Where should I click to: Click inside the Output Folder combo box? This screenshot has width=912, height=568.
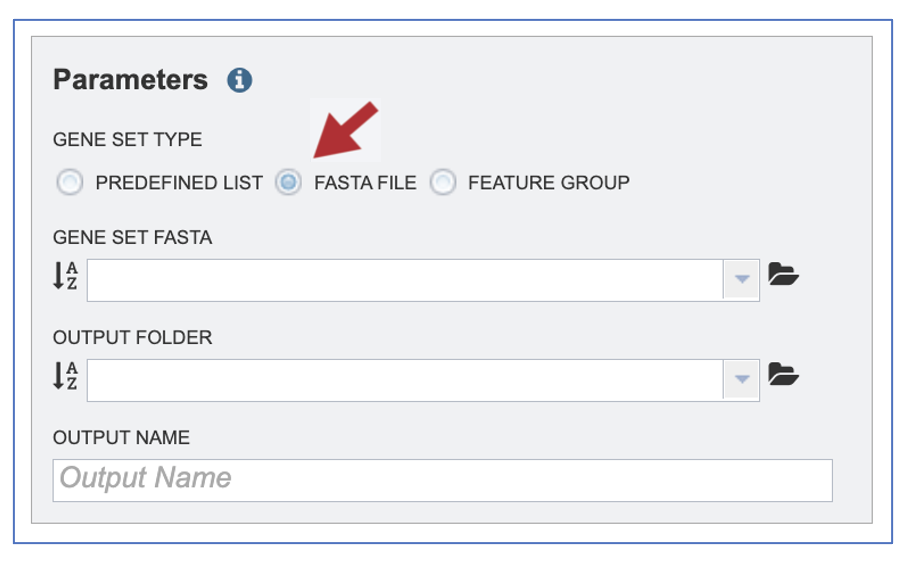405,380
